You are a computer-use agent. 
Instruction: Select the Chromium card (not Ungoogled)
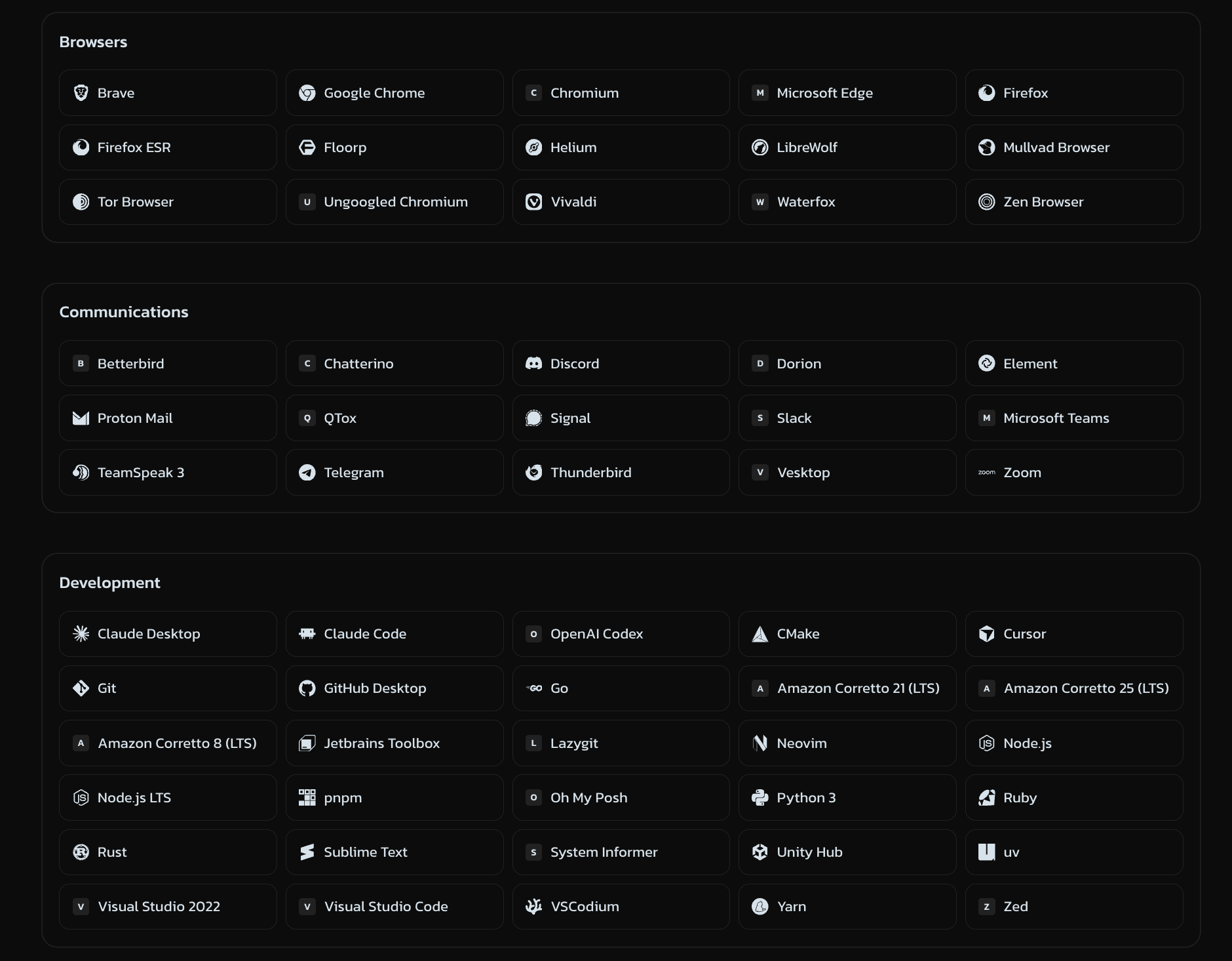621,93
